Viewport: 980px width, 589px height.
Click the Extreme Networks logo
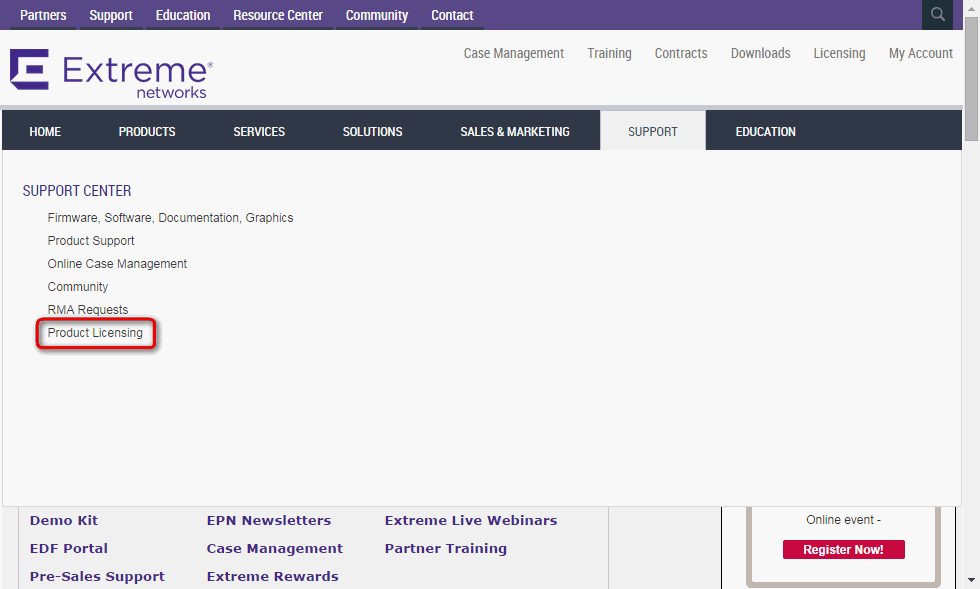(111, 74)
